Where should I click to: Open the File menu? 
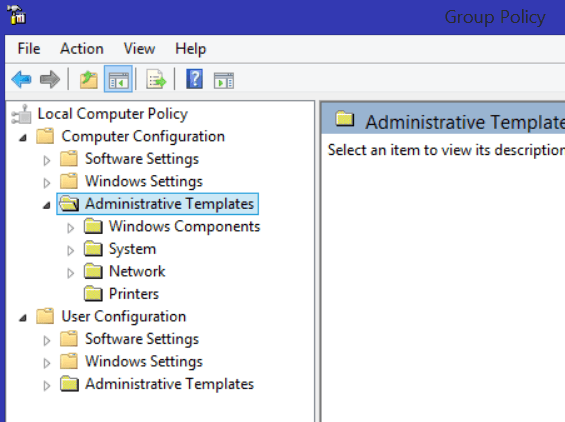click(29, 49)
